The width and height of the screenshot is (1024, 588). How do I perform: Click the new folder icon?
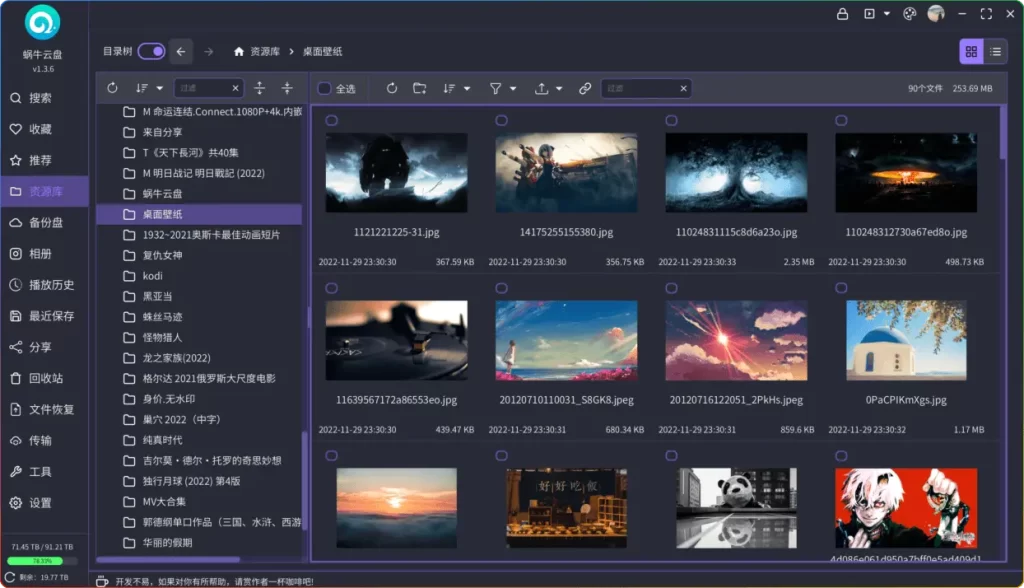[x=420, y=88]
